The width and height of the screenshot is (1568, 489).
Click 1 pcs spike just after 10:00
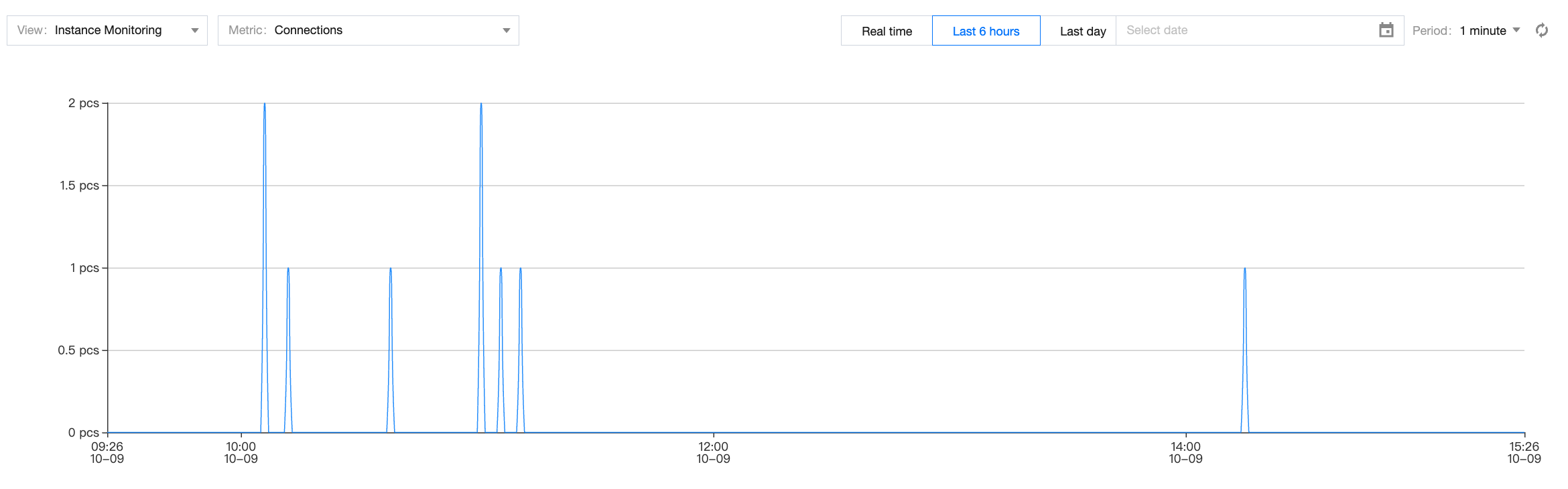pos(288,269)
